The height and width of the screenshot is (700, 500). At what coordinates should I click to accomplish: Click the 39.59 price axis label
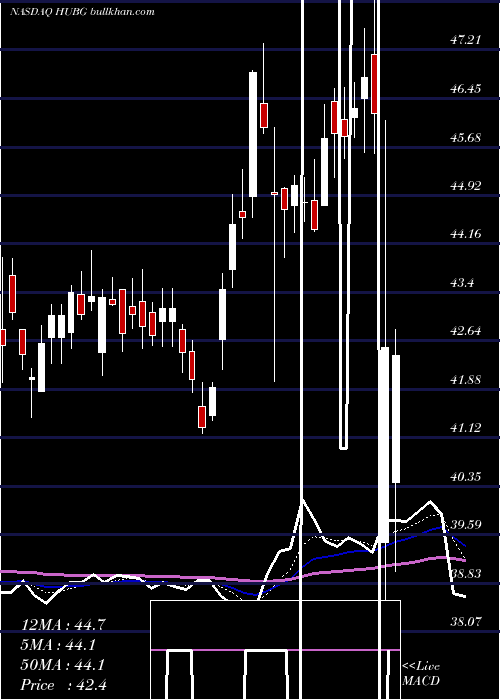466,525
